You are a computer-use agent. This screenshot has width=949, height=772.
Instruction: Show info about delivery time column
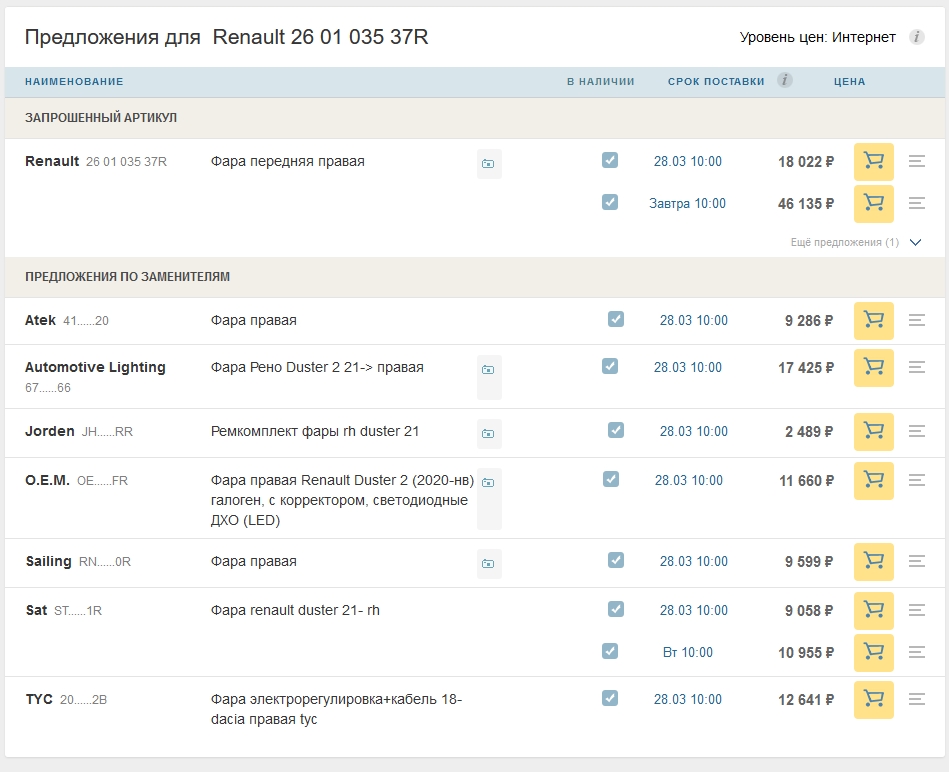tap(784, 80)
